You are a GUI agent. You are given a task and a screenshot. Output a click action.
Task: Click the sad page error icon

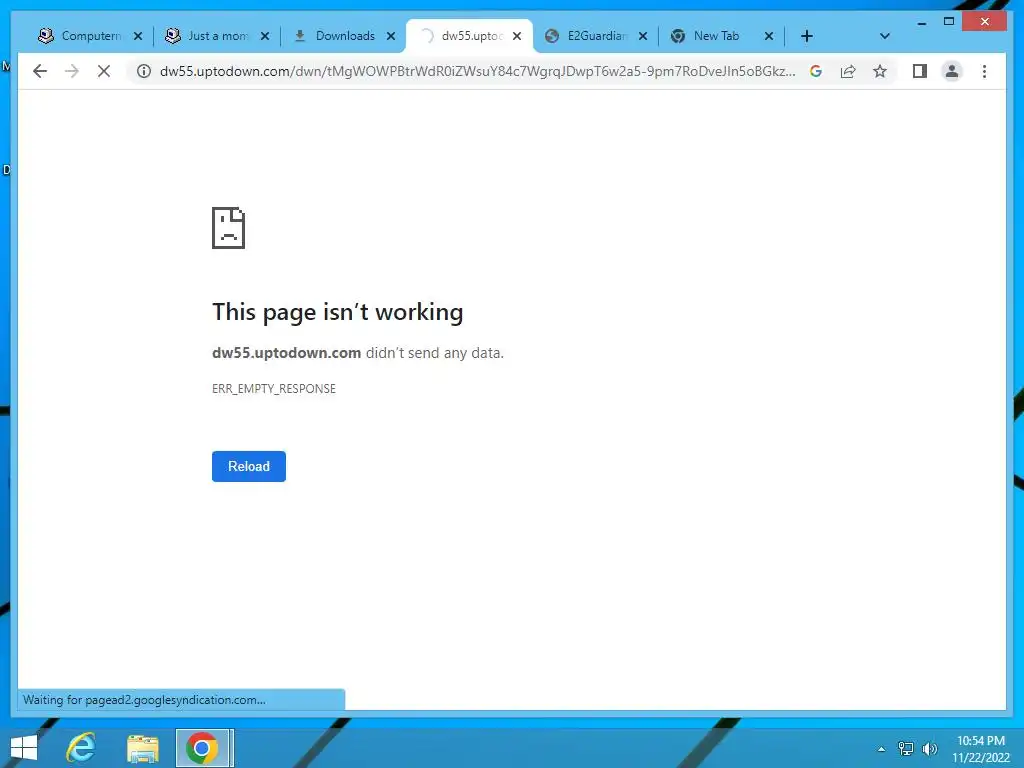pyautogui.click(x=229, y=228)
